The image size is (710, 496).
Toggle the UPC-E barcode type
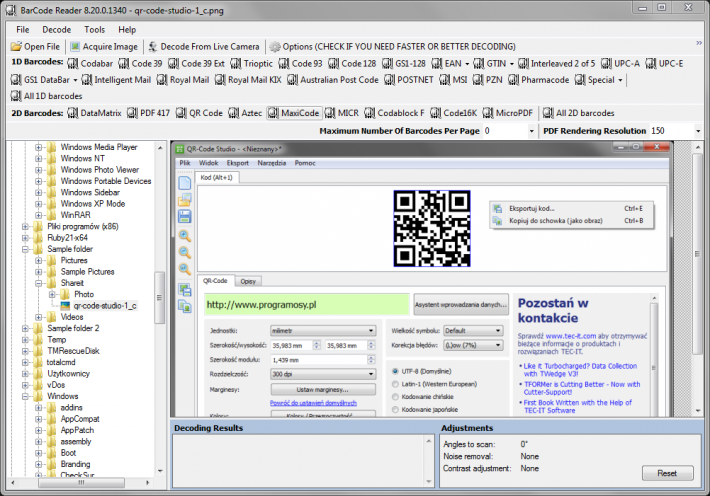[665, 63]
